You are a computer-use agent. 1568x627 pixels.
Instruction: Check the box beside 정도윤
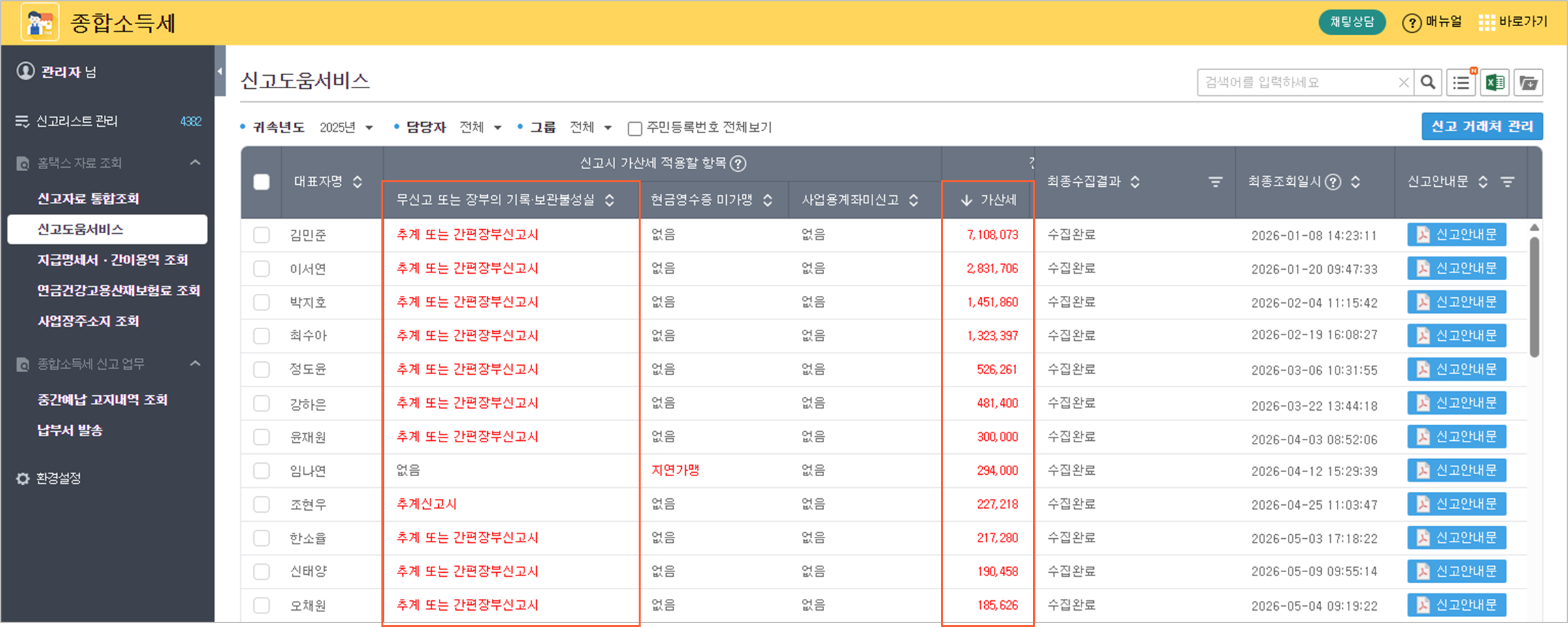tap(261, 370)
